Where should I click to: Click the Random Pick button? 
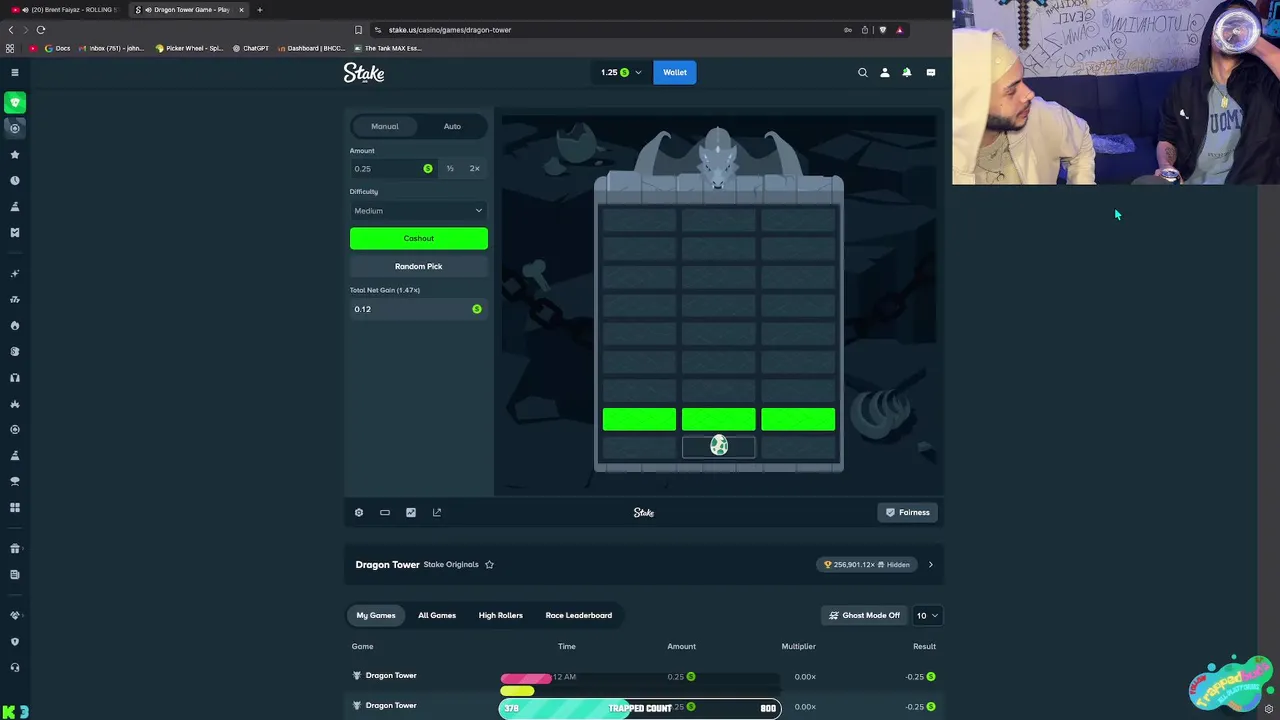point(419,267)
